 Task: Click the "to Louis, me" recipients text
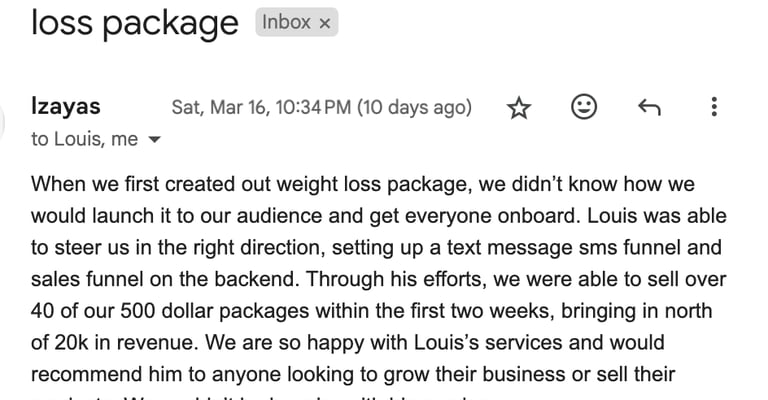[x=84, y=140]
